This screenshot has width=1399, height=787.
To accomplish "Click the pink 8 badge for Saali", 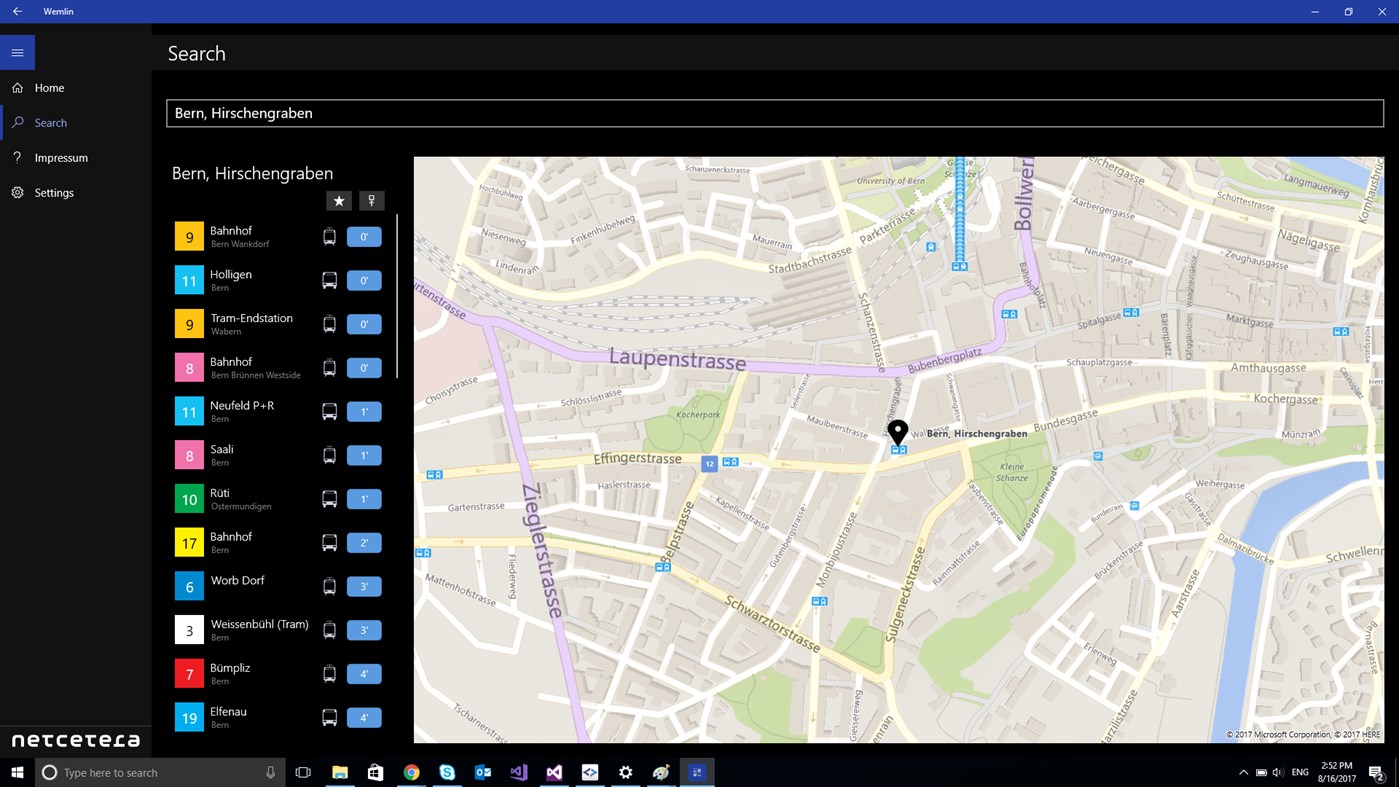I will point(189,455).
